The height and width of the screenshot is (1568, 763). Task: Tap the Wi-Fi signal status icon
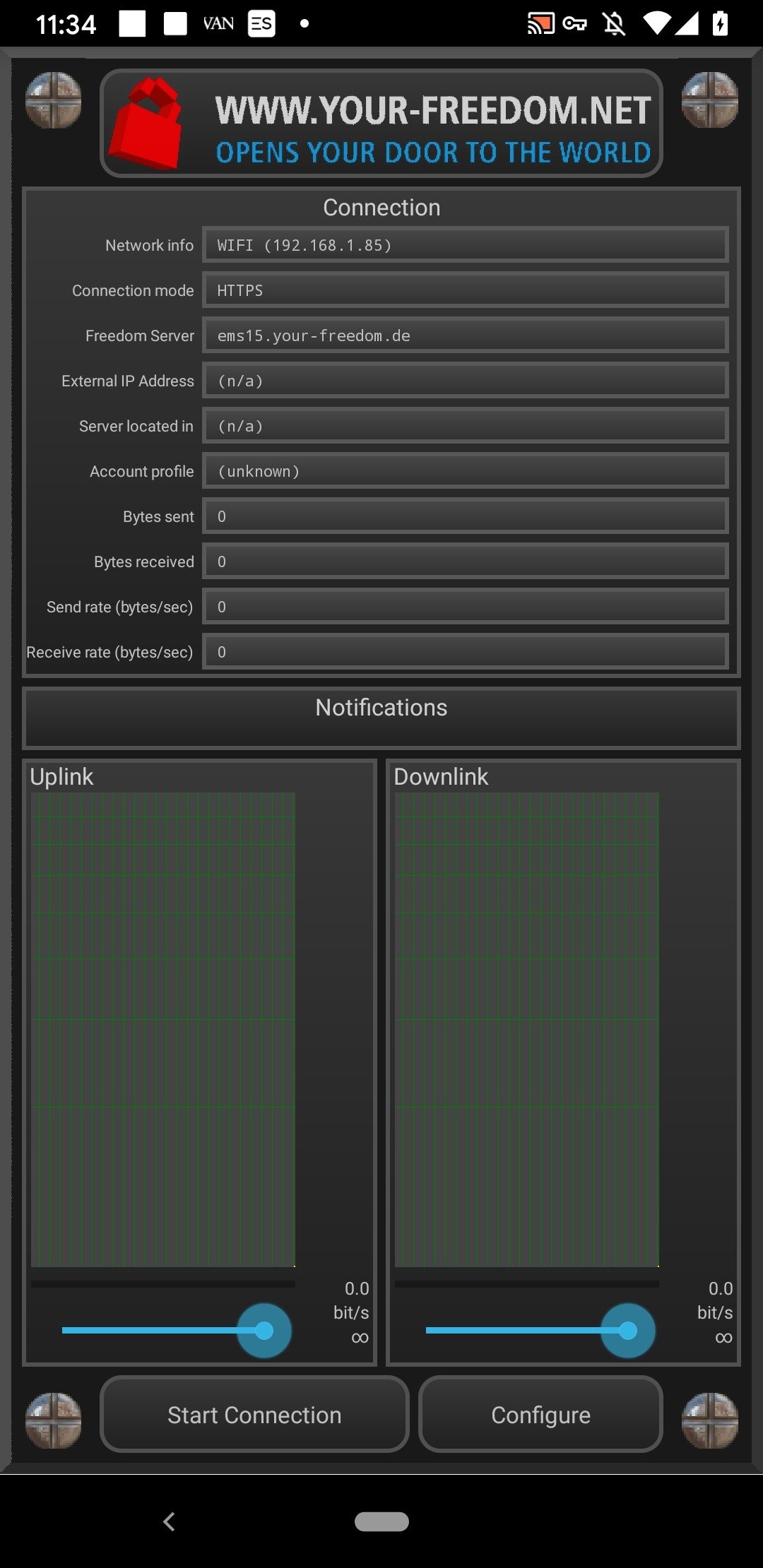(x=656, y=24)
